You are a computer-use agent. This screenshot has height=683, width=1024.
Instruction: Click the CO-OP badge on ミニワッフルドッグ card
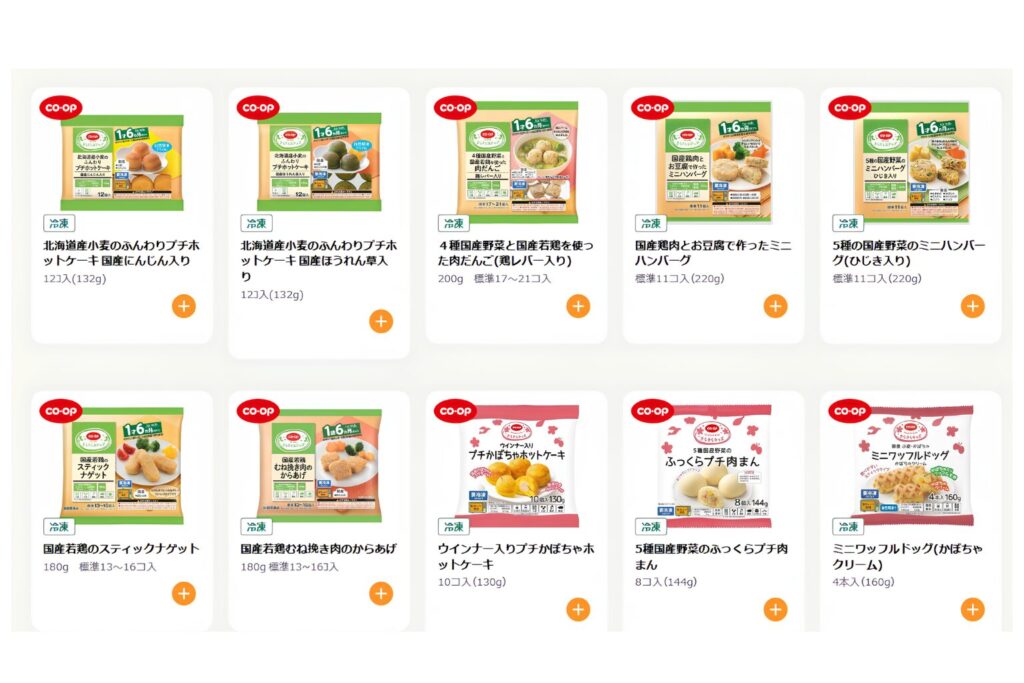850,411
